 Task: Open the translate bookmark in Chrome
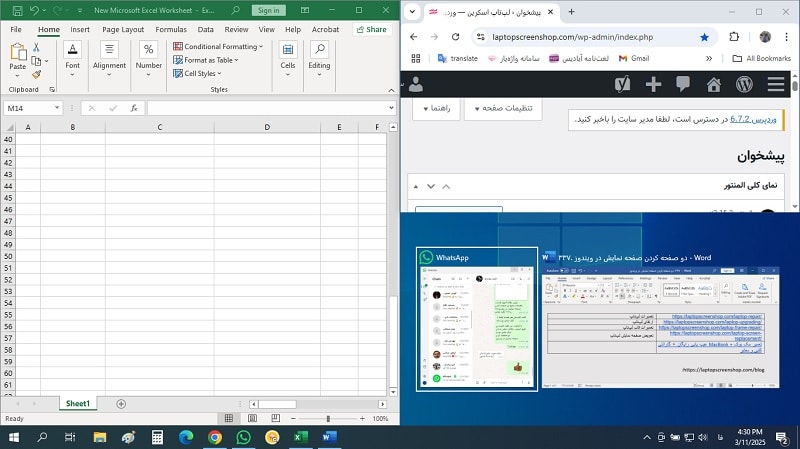[x=458, y=58]
